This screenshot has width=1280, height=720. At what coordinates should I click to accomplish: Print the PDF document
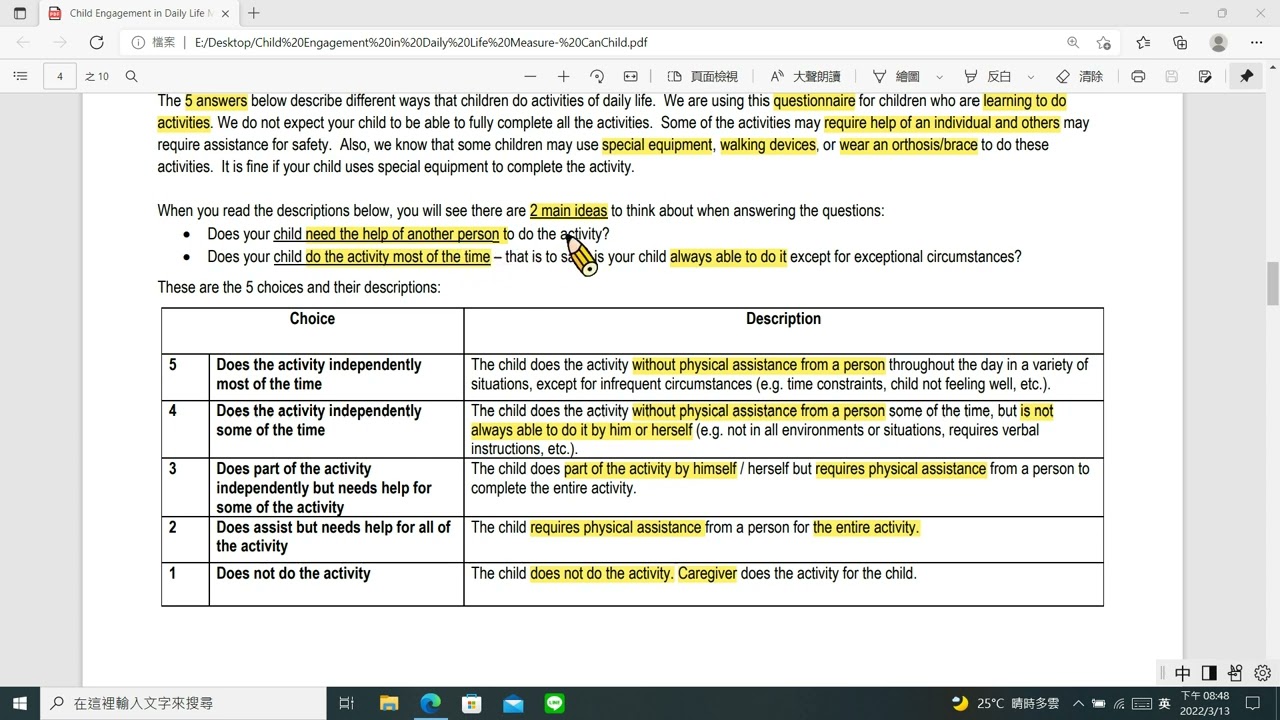point(1138,76)
